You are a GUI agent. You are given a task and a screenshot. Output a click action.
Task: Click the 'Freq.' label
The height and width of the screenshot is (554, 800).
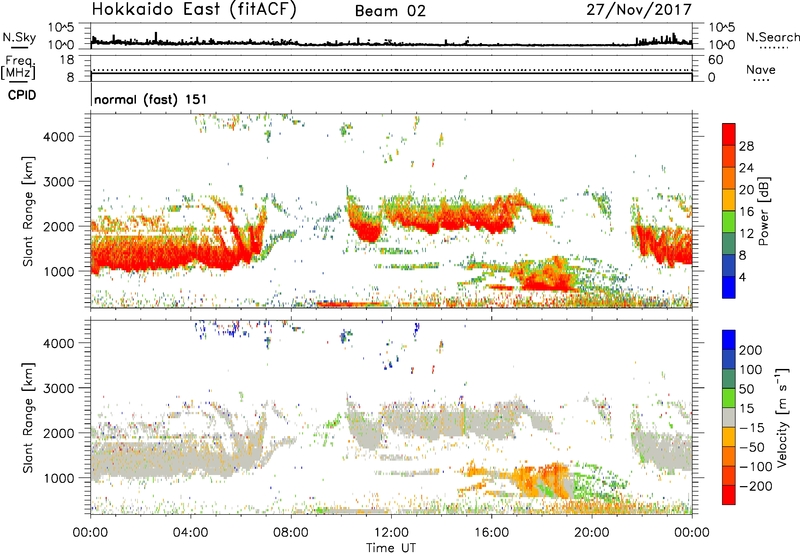coord(18,61)
